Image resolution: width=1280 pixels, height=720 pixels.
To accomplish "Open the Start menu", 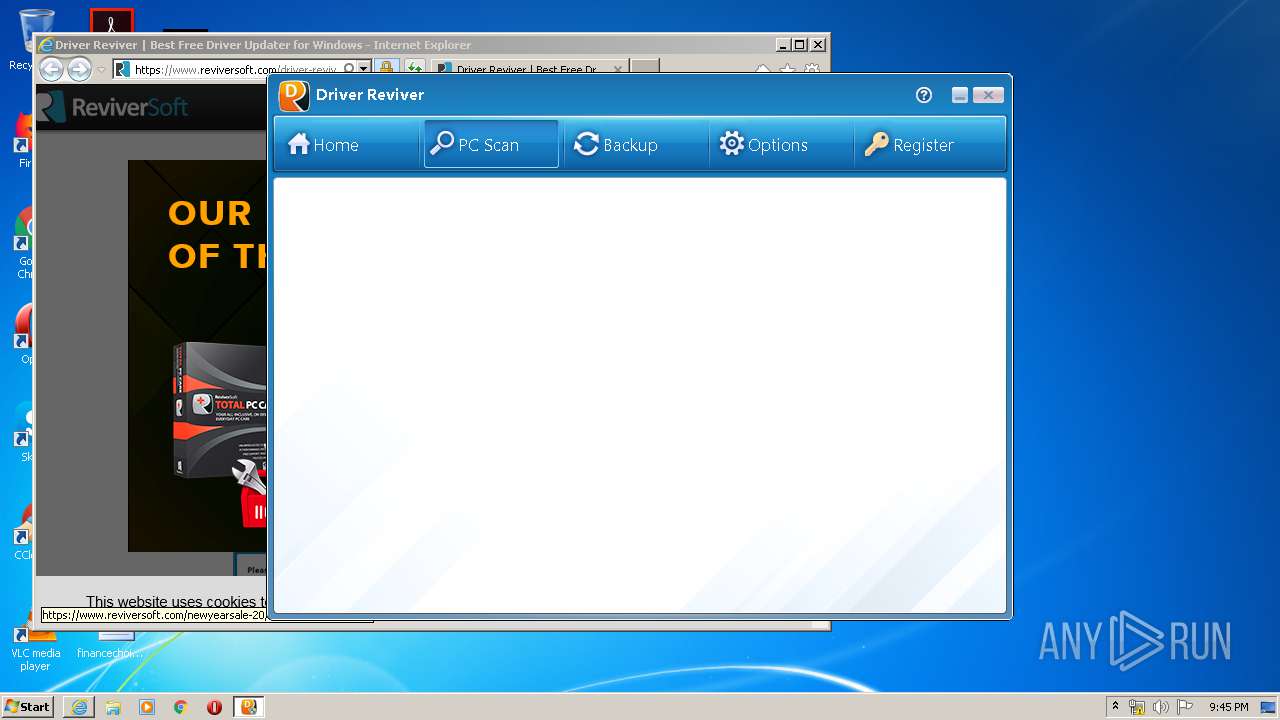I will pyautogui.click(x=27, y=706).
